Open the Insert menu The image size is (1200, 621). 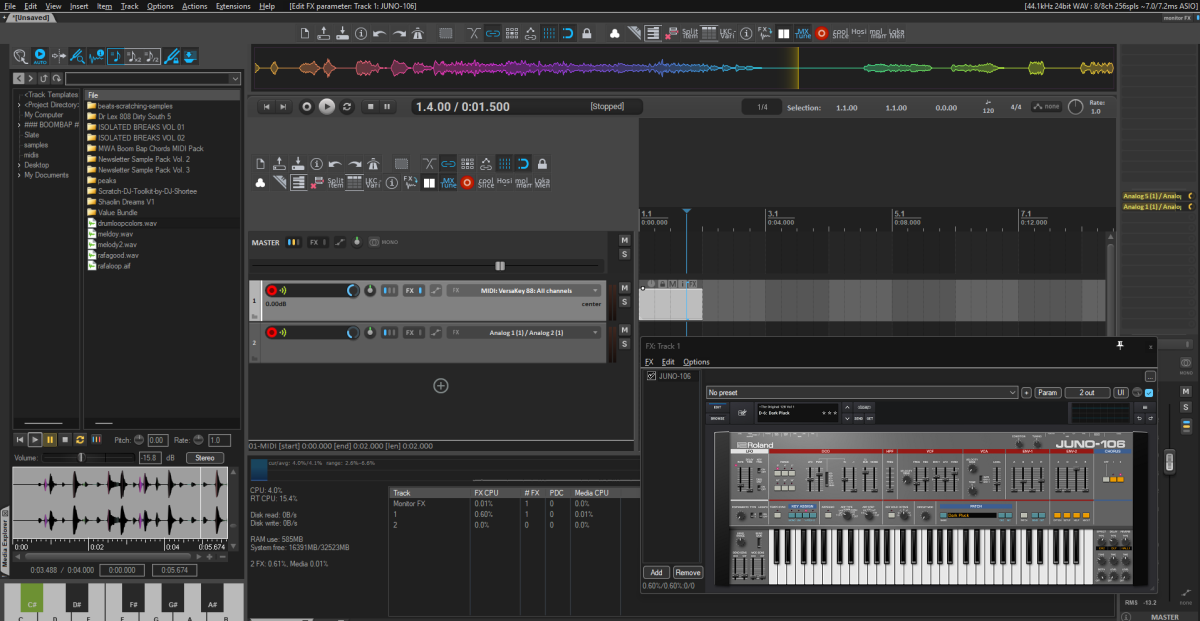[79, 6]
